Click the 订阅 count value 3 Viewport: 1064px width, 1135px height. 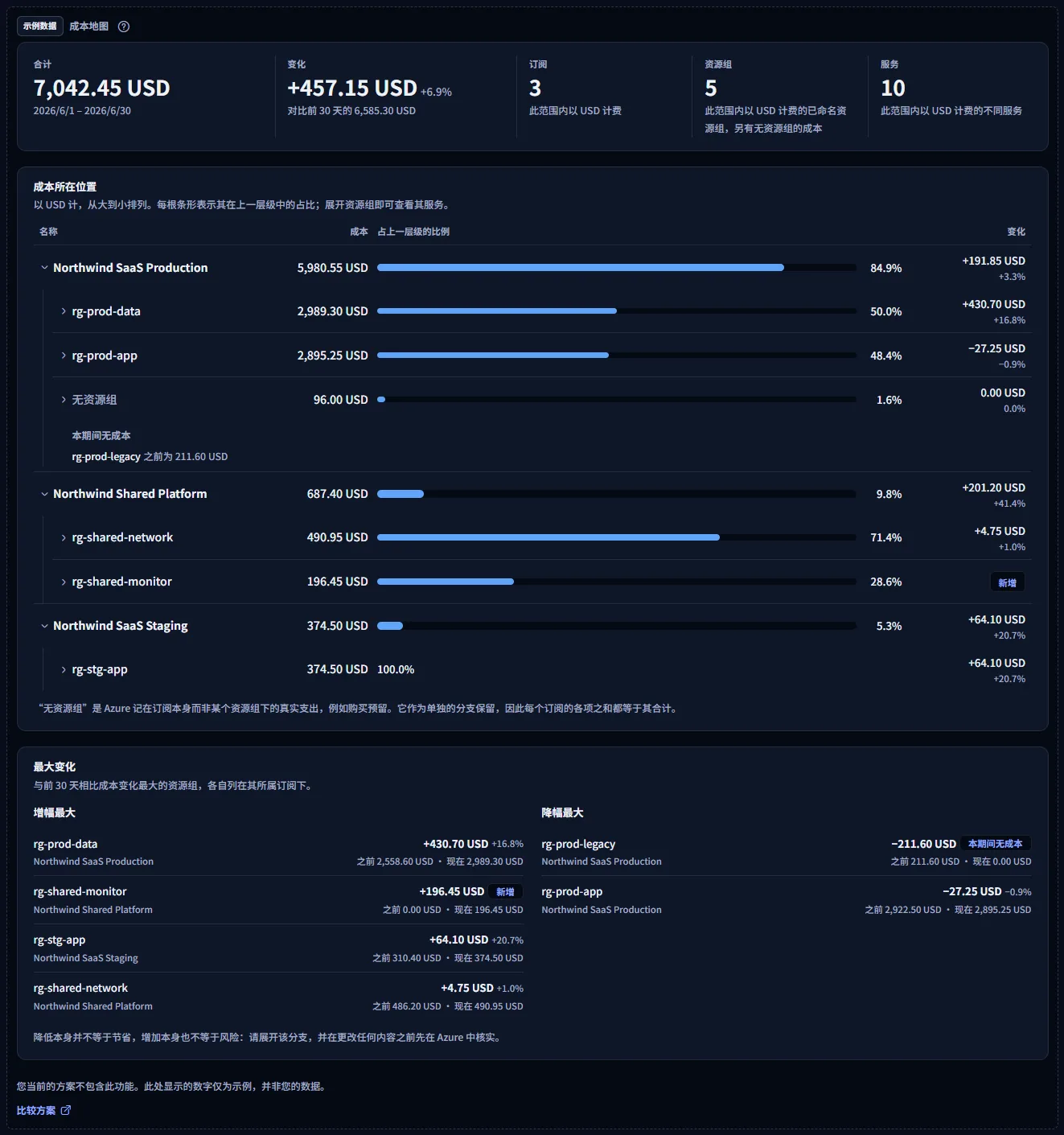click(x=535, y=88)
